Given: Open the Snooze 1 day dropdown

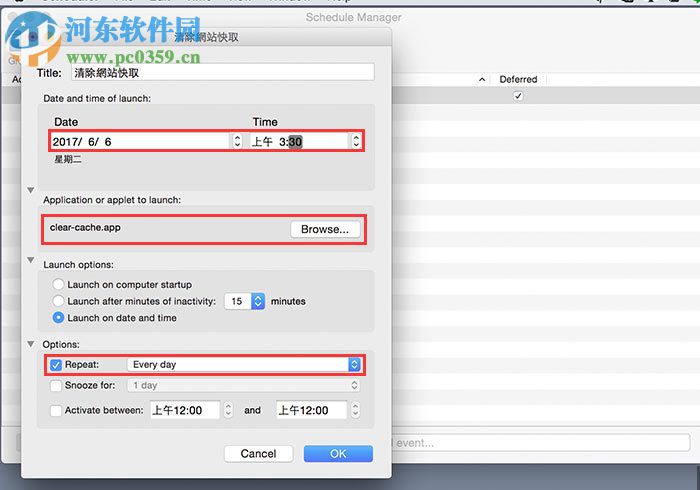Looking at the screenshot, I should (243, 385).
